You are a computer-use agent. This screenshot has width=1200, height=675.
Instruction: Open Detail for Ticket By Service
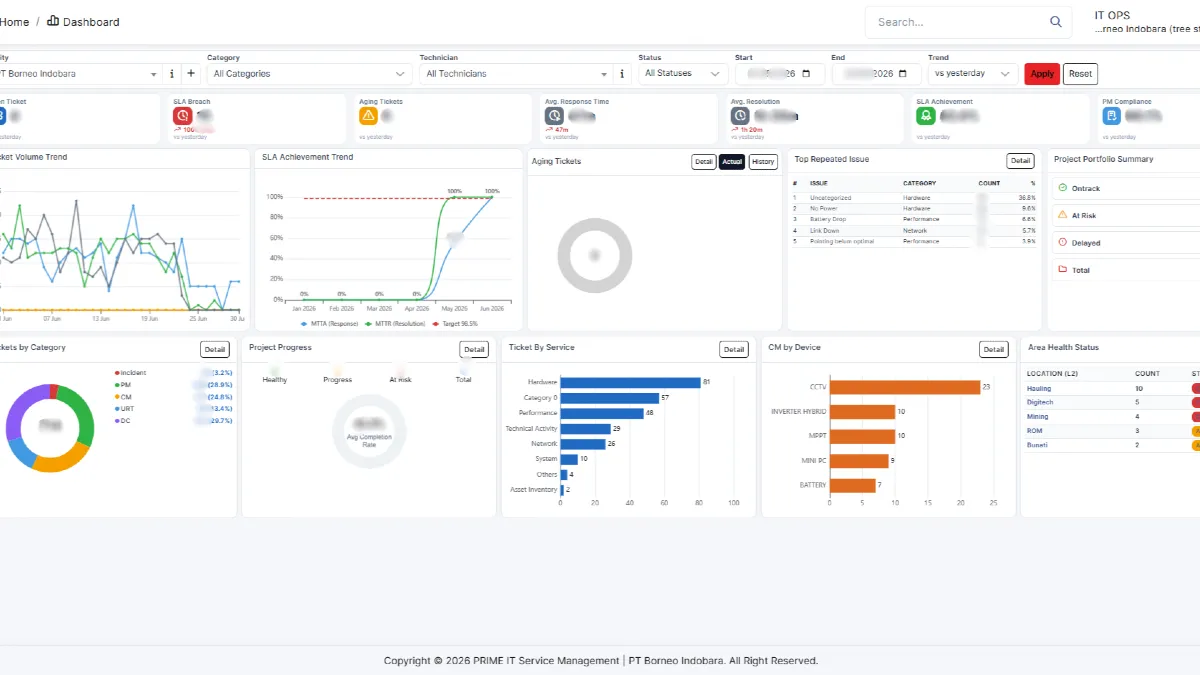click(x=734, y=349)
